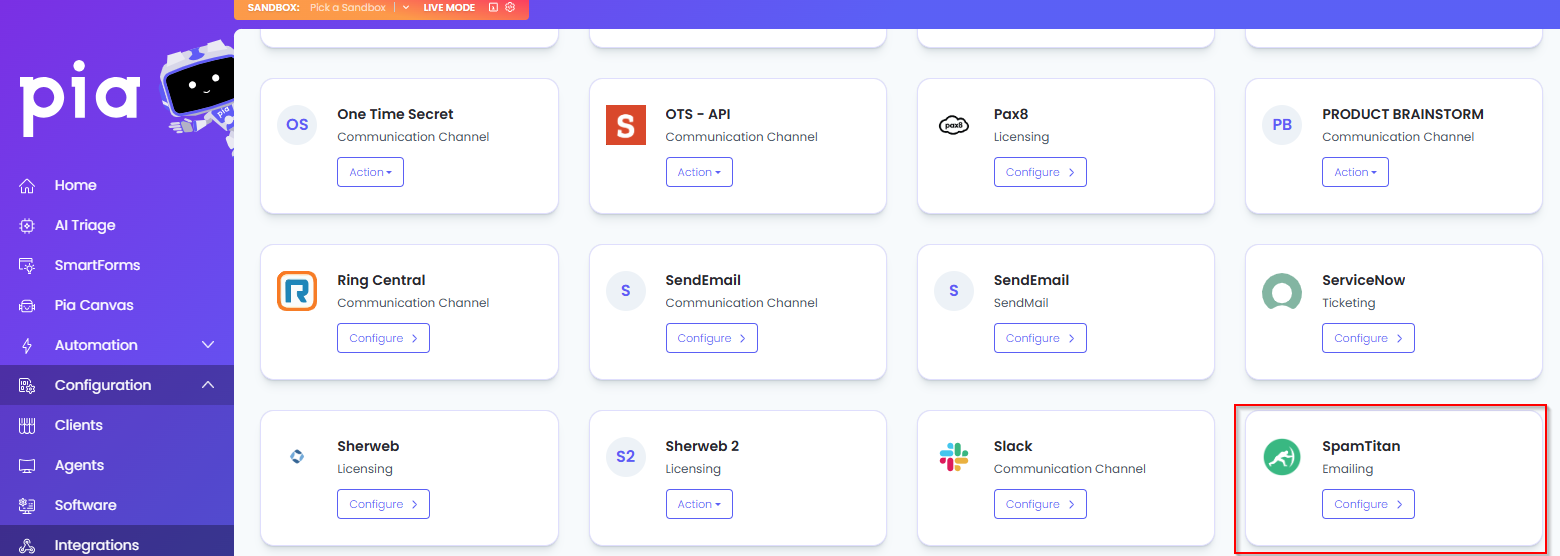Click the Slack logo icon
This screenshot has height=556, width=1560.
coord(953,457)
